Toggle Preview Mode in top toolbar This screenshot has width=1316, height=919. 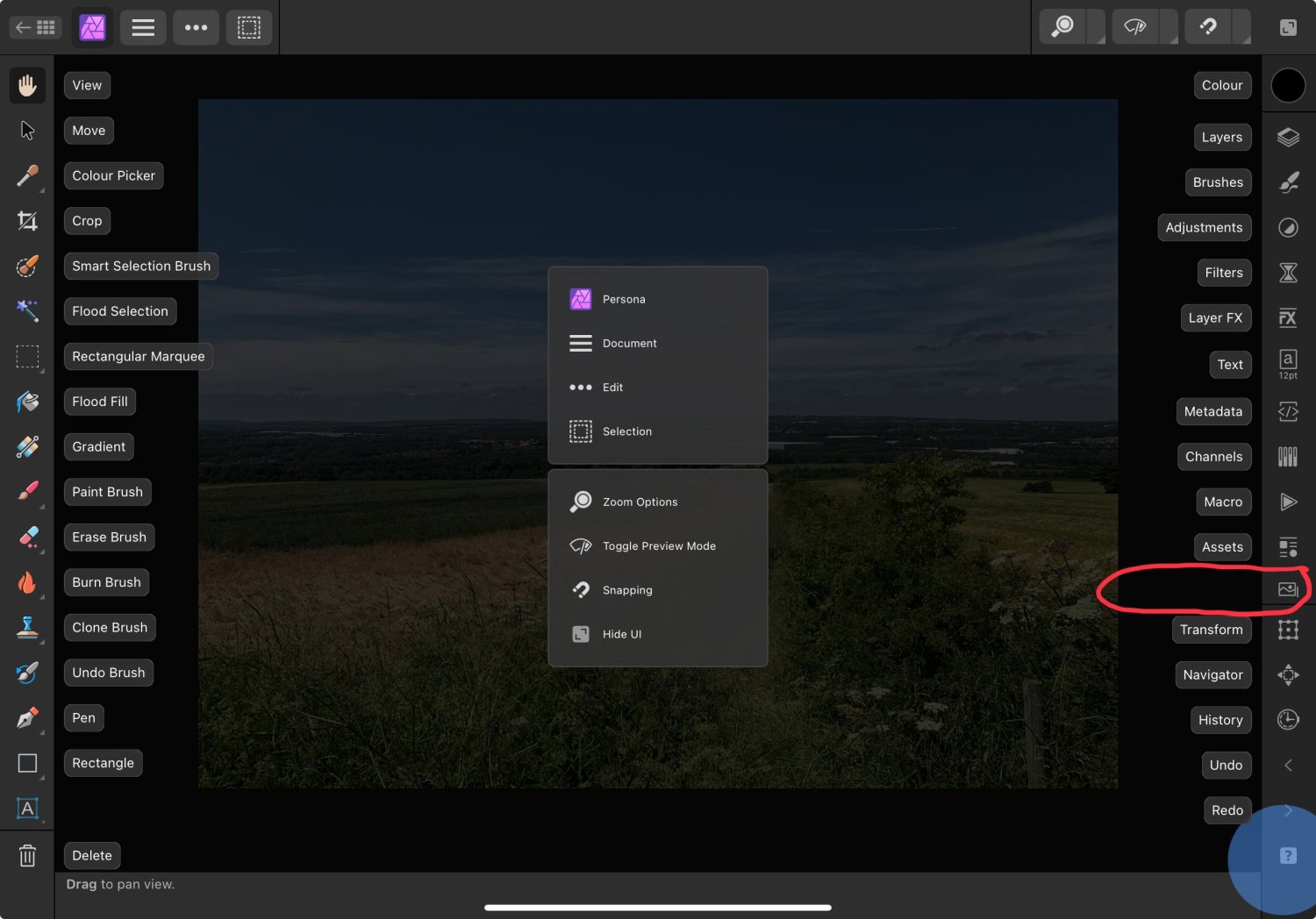pyautogui.click(x=1134, y=27)
